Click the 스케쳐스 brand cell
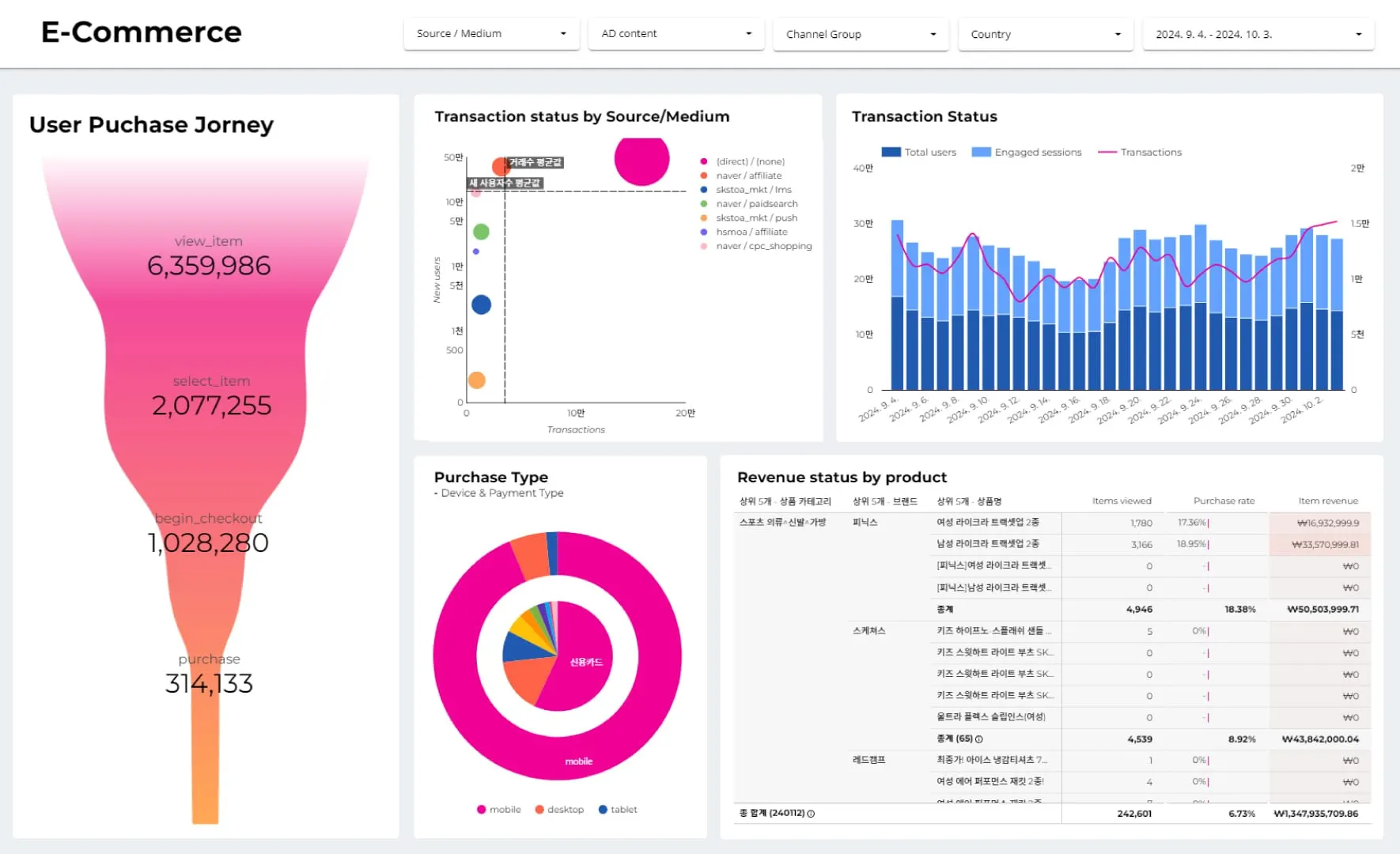Viewport: 1400px width, 854px height. (868, 631)
